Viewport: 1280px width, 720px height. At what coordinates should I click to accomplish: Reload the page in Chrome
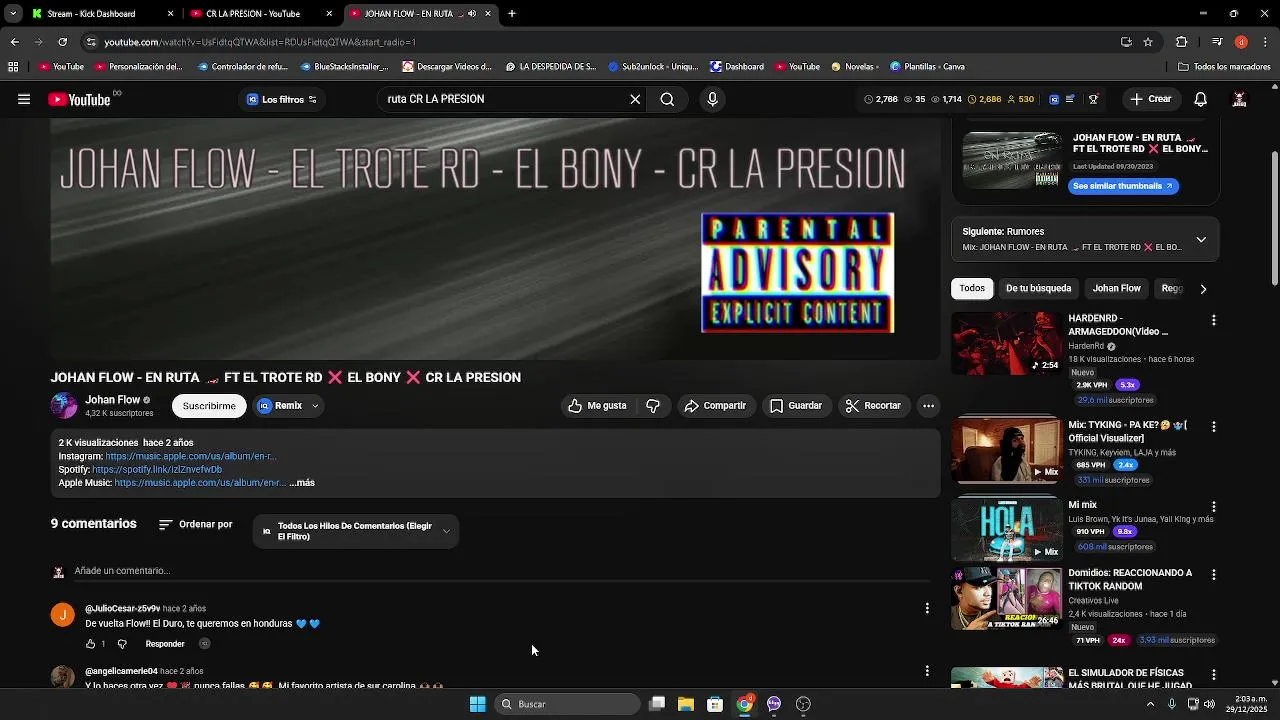tap(62, 42)
